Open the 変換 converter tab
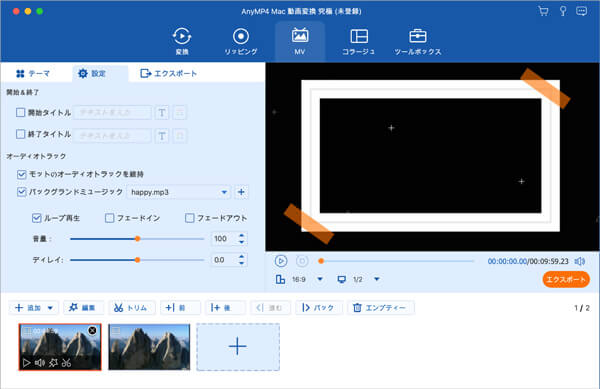The height and width of the screenshot is (389, 600). [x=182, y=41]
